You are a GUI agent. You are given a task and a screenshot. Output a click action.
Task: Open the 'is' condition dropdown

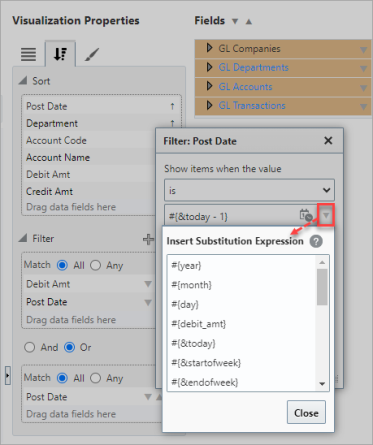click(249, 190)
